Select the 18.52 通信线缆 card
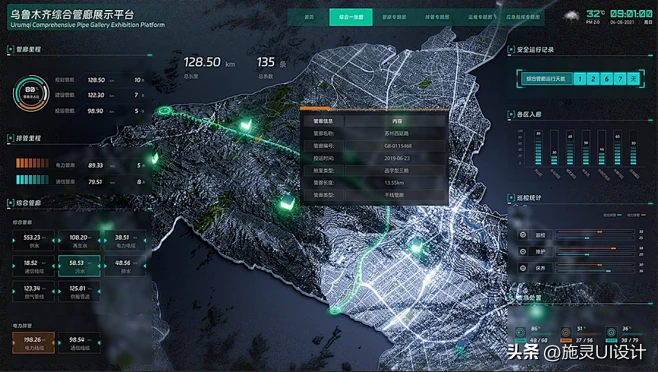Viewport: 658px width, 372px height. pyautogui.click(x=34, y=266)
